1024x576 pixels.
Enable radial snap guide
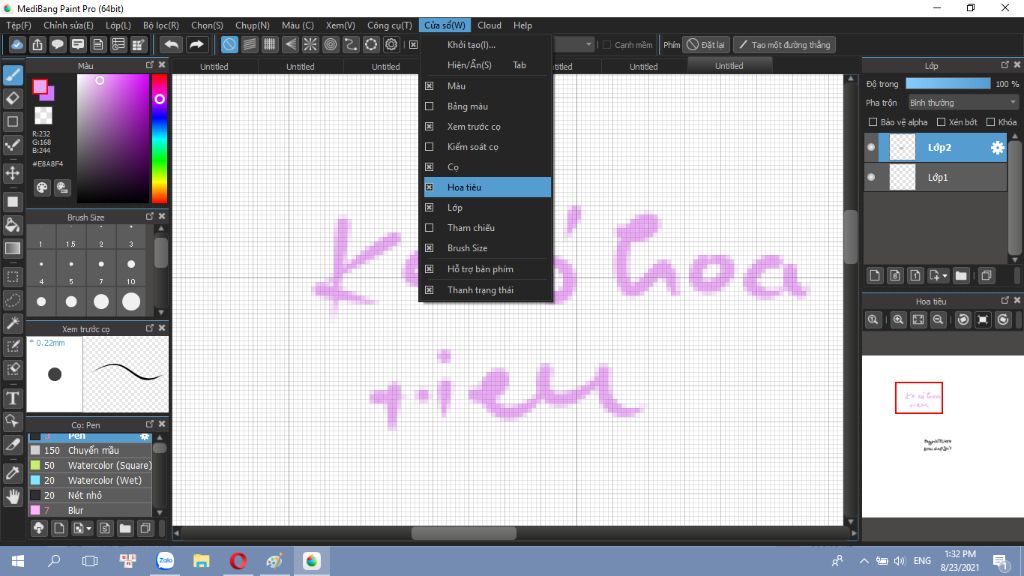[x=310, y=44]
